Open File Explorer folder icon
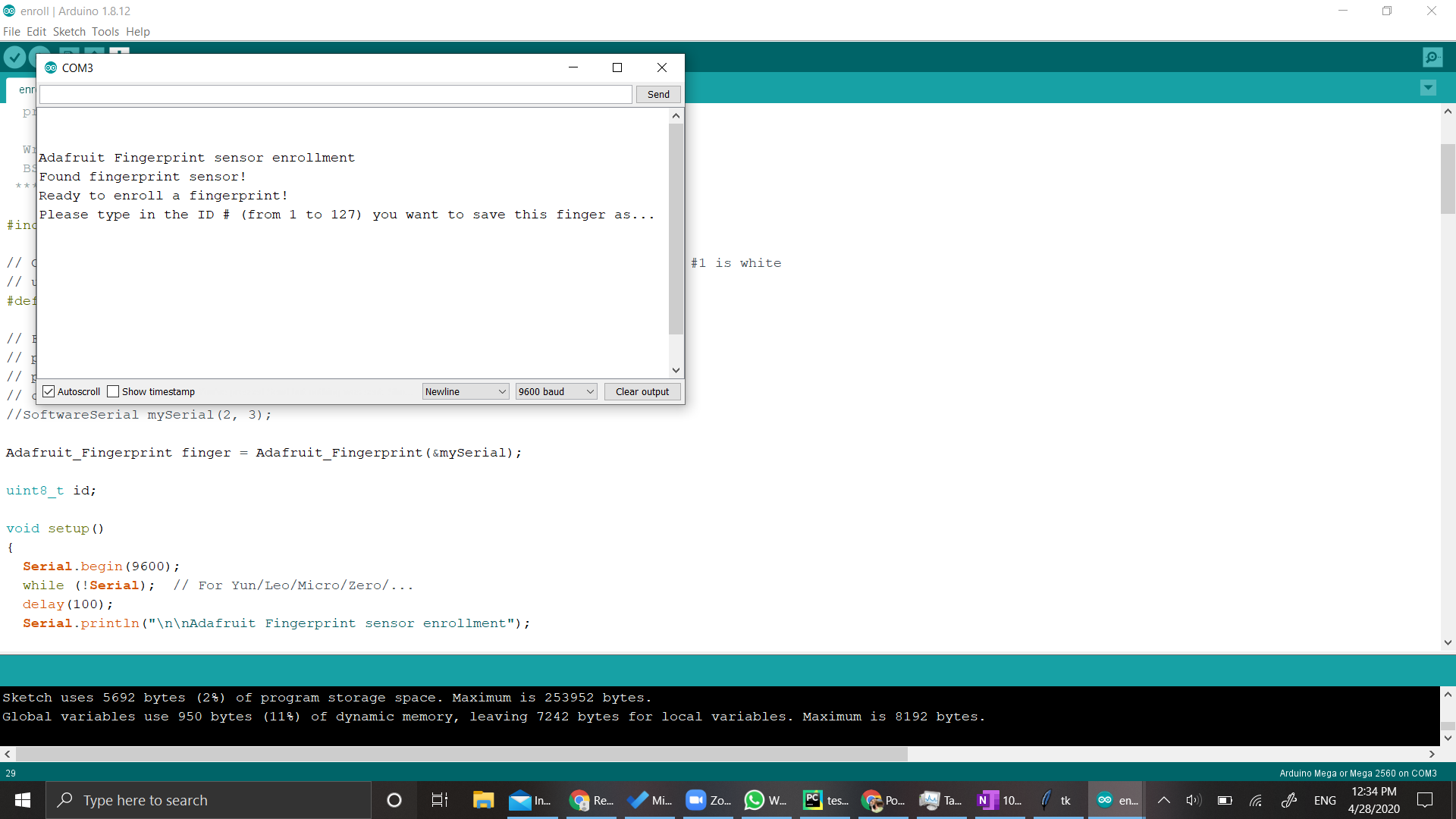This screenshot has height=819, width=1456. pos(483,800)
